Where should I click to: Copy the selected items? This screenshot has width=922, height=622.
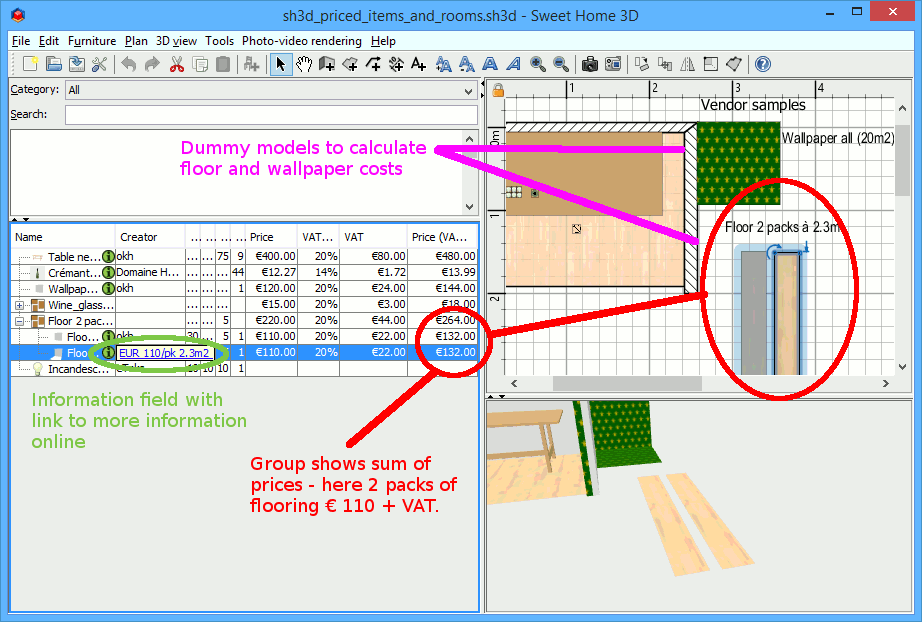pos(200,63)
